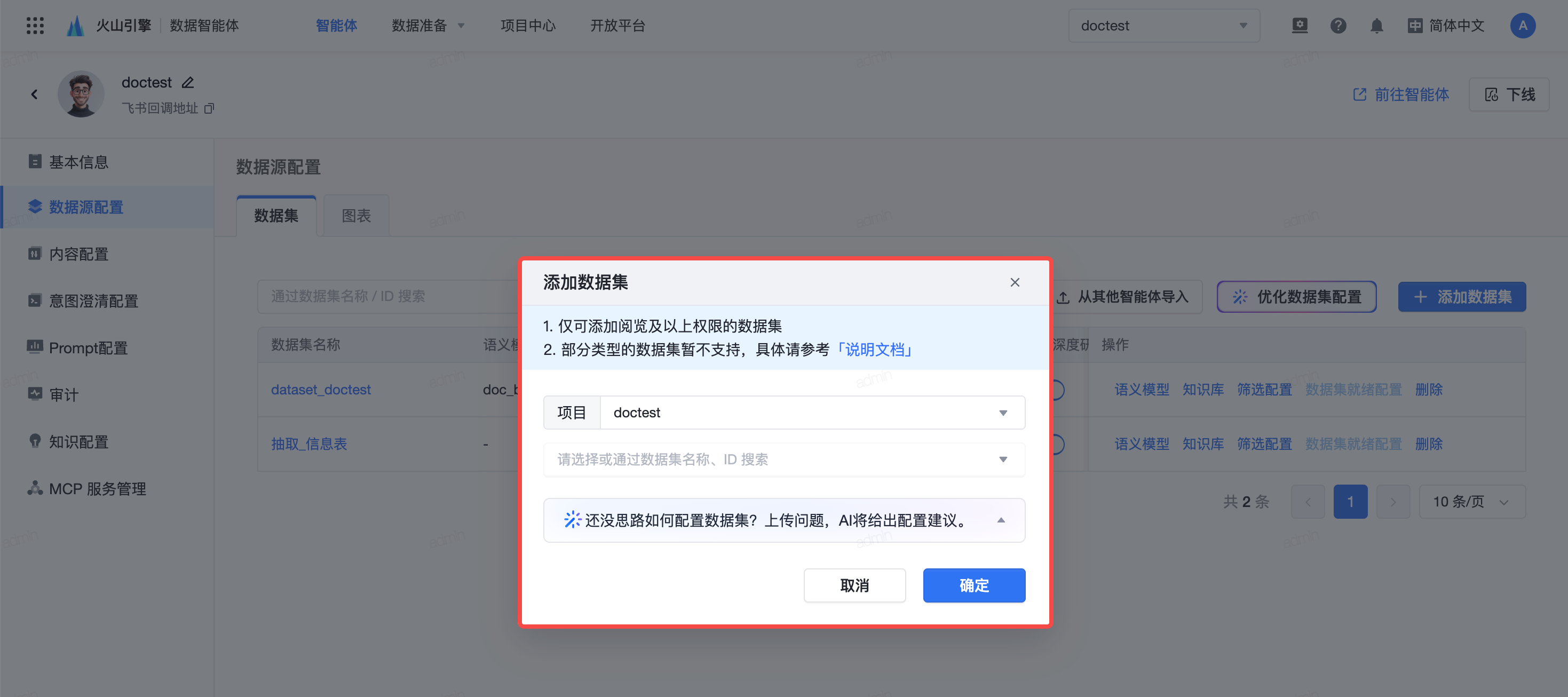
Task: Click the back arrow beside the avatar
Action: (x=34, y=94)
